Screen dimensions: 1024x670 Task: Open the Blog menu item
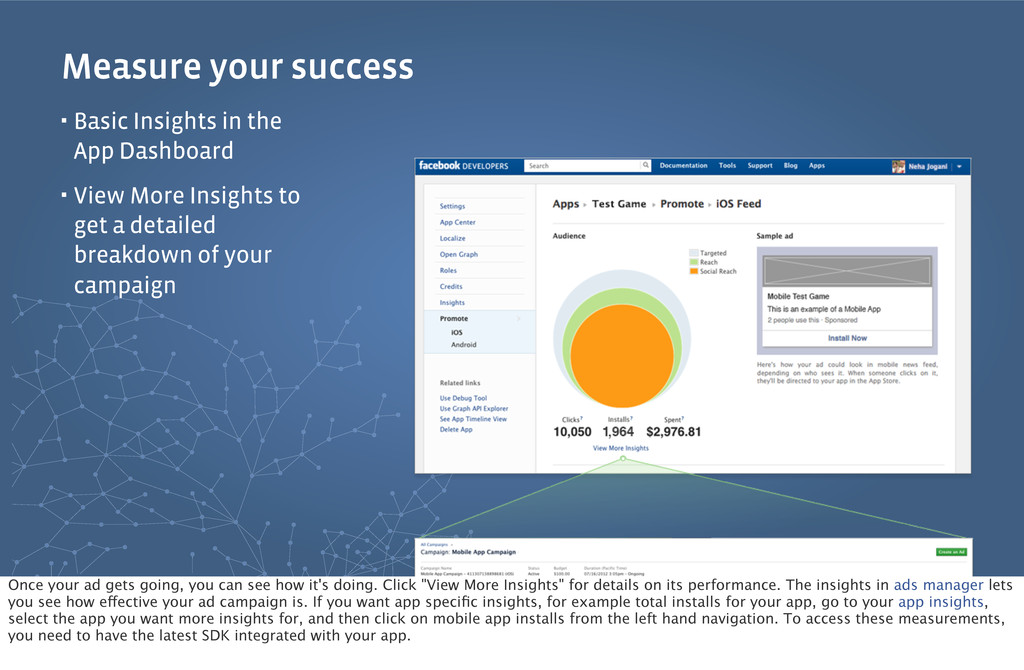tap(791, 166)
